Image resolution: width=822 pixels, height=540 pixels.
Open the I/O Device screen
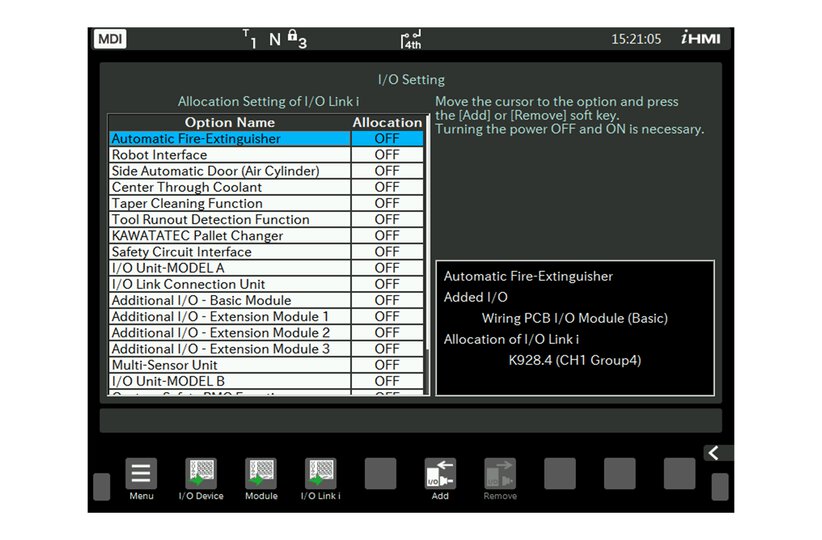point(201,473)
